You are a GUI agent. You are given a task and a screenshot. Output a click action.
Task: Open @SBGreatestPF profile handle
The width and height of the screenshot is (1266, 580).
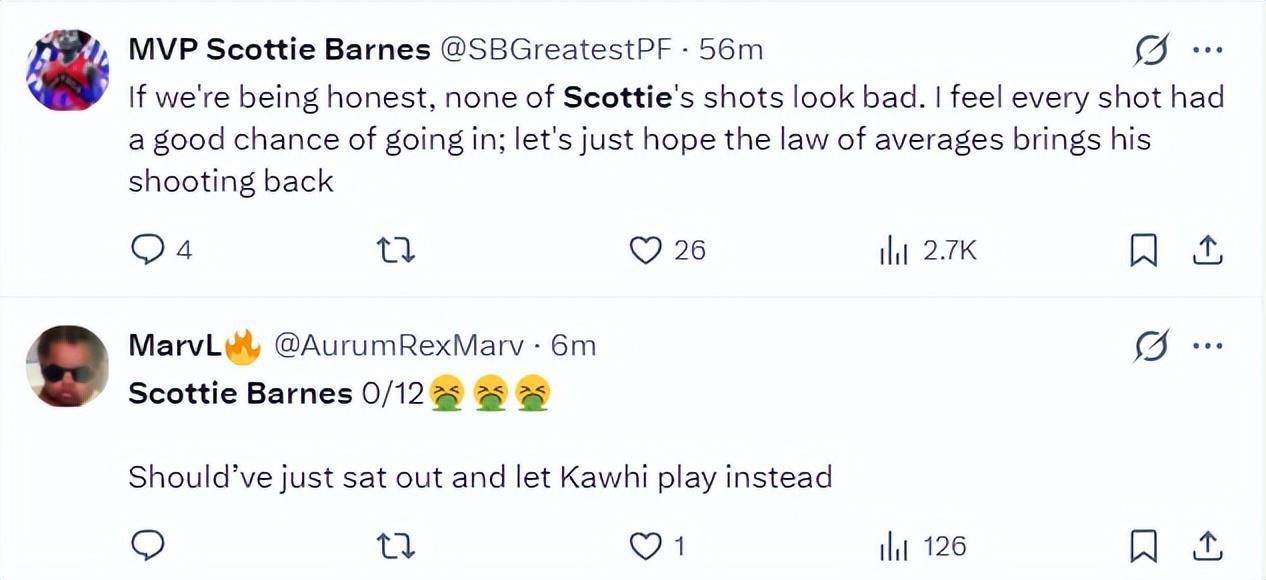556,49
